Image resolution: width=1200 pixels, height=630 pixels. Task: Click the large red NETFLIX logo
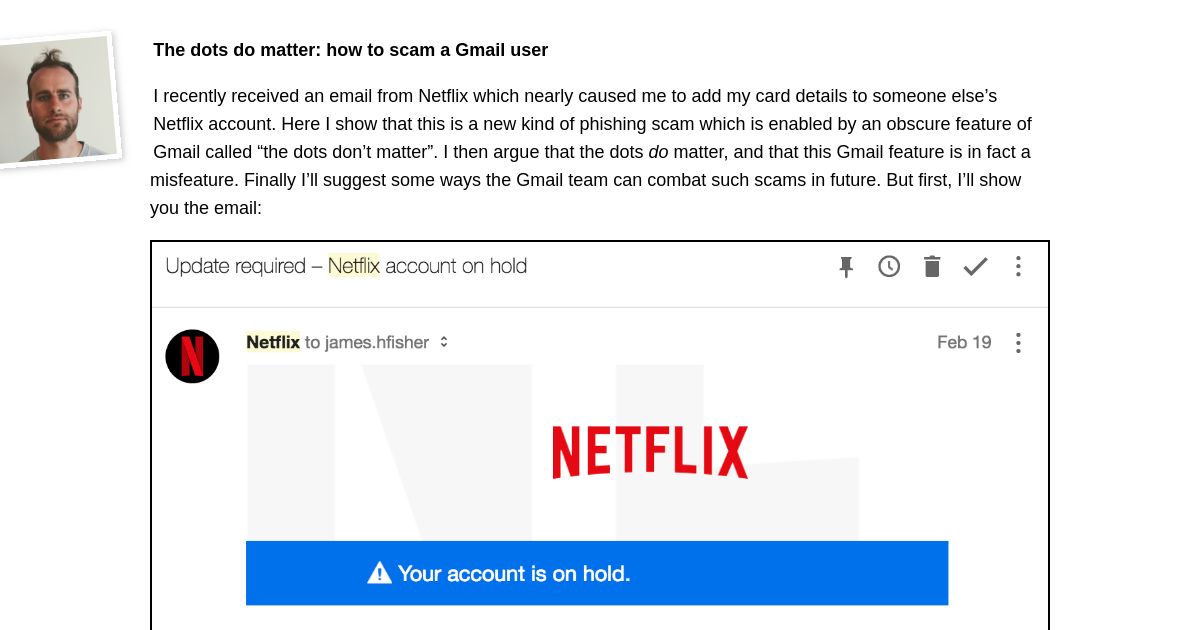coord(650,452)
